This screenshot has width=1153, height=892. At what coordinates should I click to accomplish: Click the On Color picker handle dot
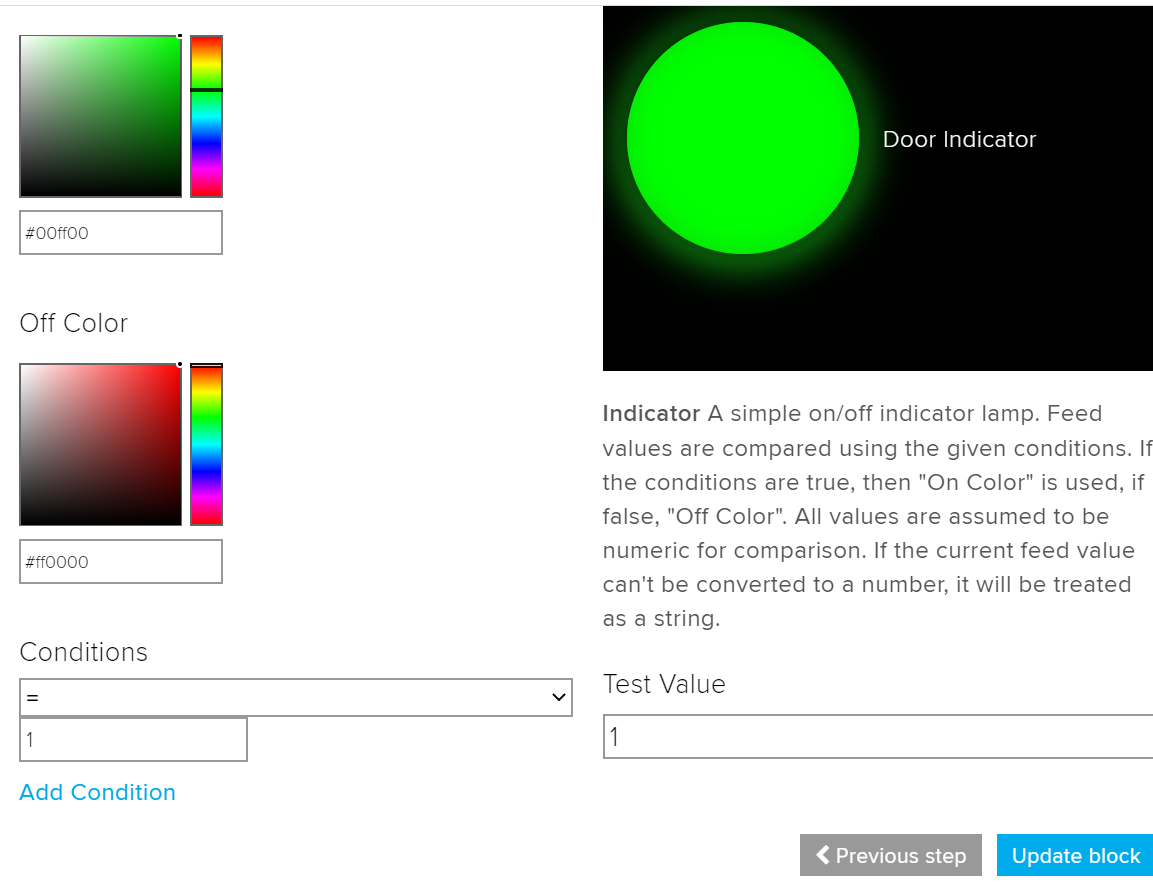(x=180, y=36)
